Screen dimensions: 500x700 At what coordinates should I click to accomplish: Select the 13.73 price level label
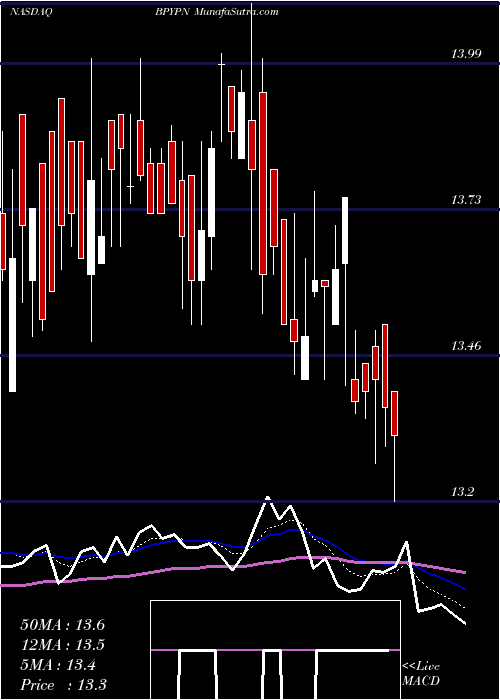click(x=466, y=200)
